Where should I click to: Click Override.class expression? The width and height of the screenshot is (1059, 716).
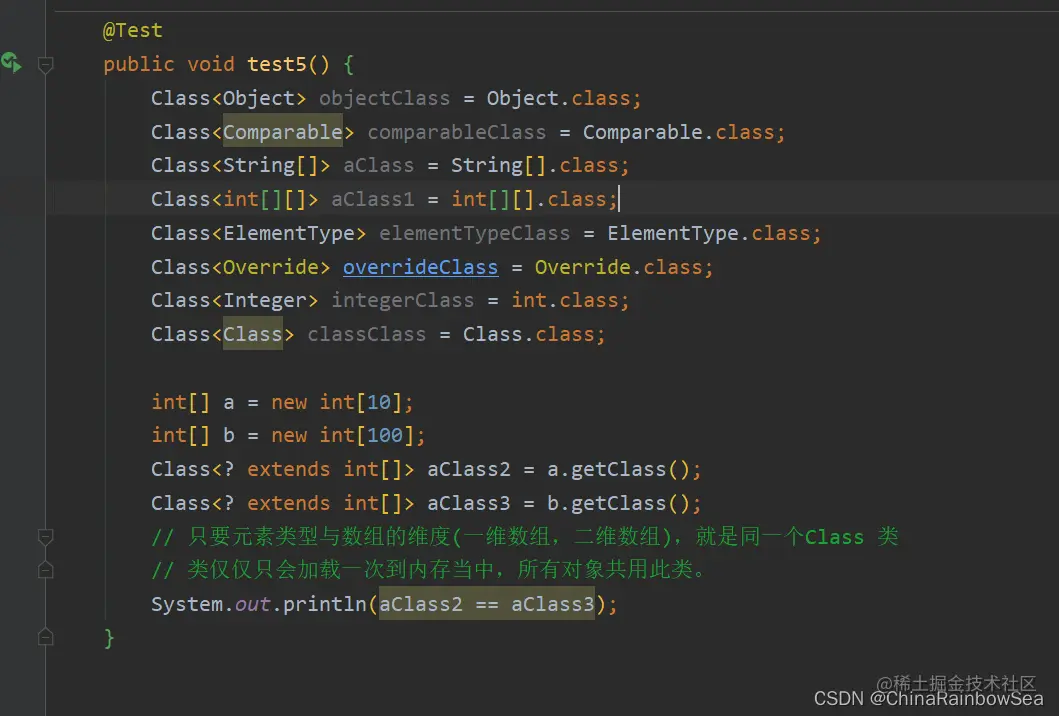(x=619, y=267)
